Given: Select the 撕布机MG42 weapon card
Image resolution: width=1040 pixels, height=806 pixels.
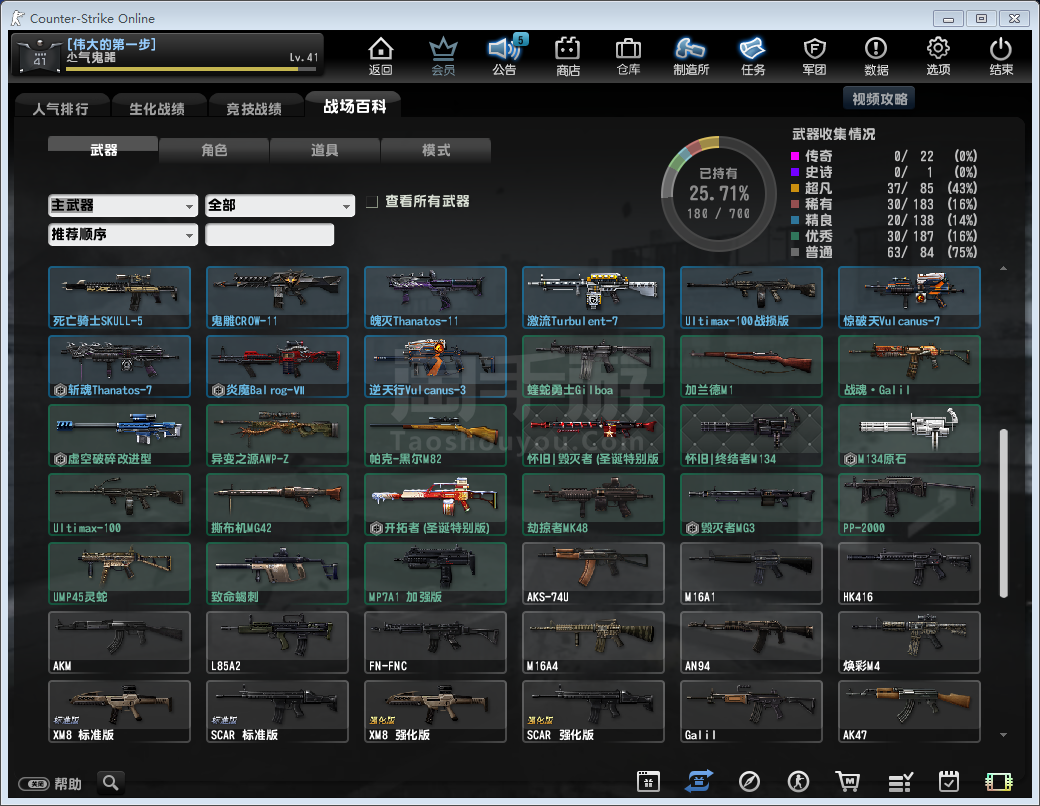Looking at the screenshot, I should click(277, 504).
